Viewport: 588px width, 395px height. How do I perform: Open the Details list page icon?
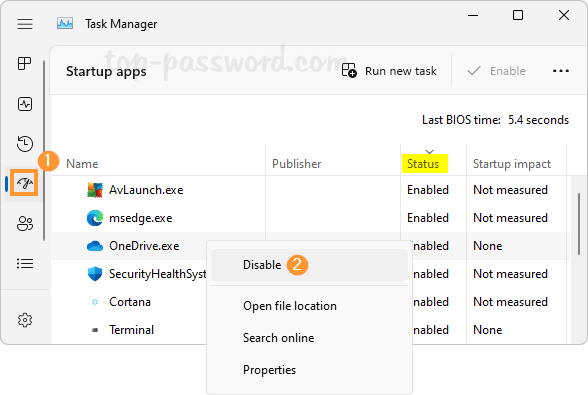[25, 263]
